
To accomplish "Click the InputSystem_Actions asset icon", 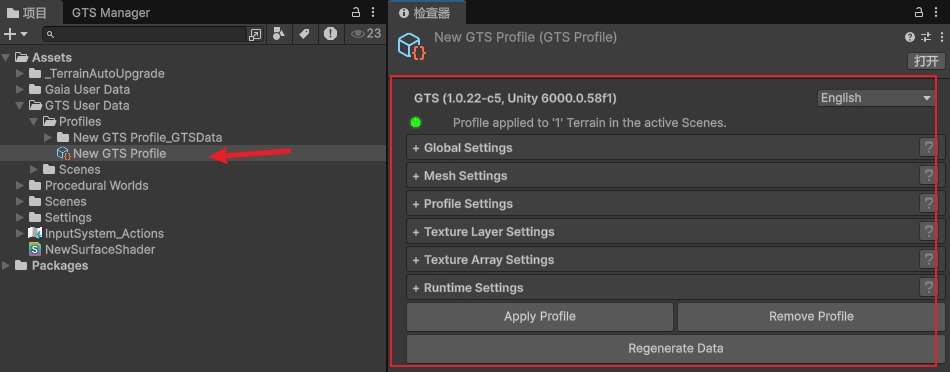I will click(x=35, y=233).
